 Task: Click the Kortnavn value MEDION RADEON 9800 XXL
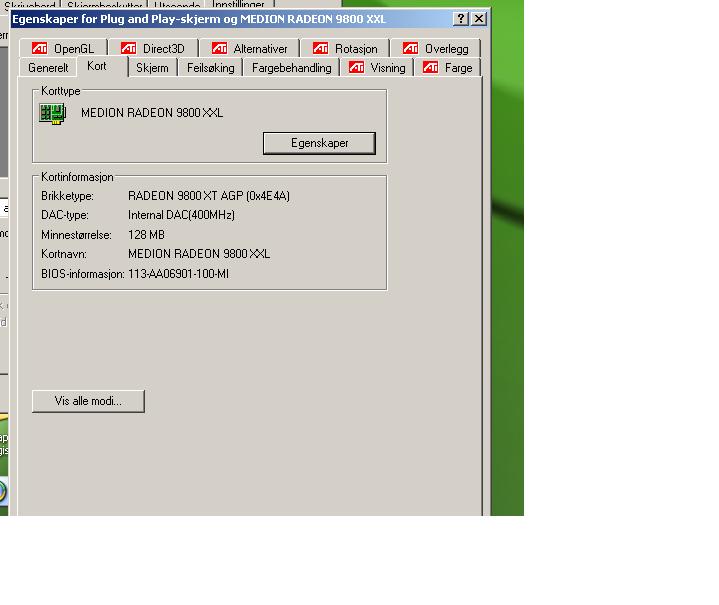click(x=199, y=254)
